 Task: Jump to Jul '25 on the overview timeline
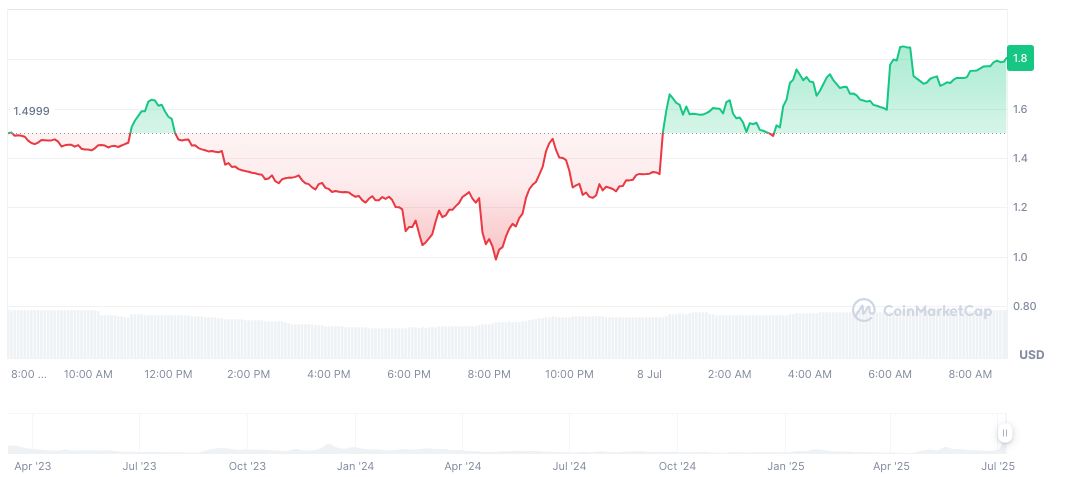(998, 466)
